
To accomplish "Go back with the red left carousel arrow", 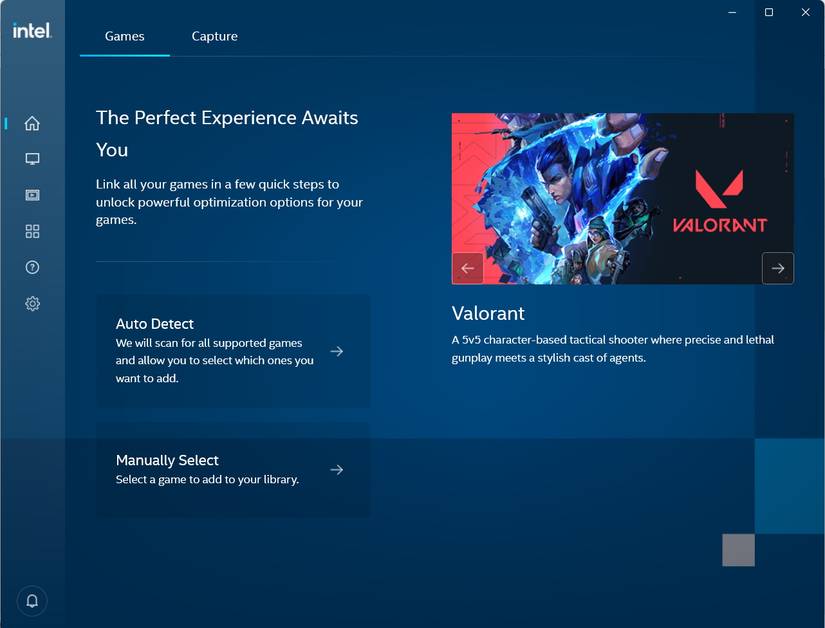I will click(467, 267).
